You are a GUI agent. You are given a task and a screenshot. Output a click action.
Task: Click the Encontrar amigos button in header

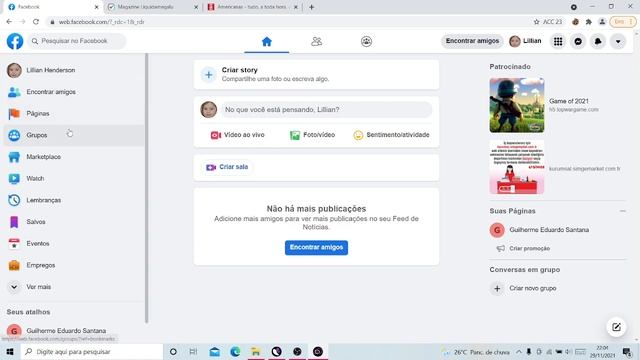[472, 41]
